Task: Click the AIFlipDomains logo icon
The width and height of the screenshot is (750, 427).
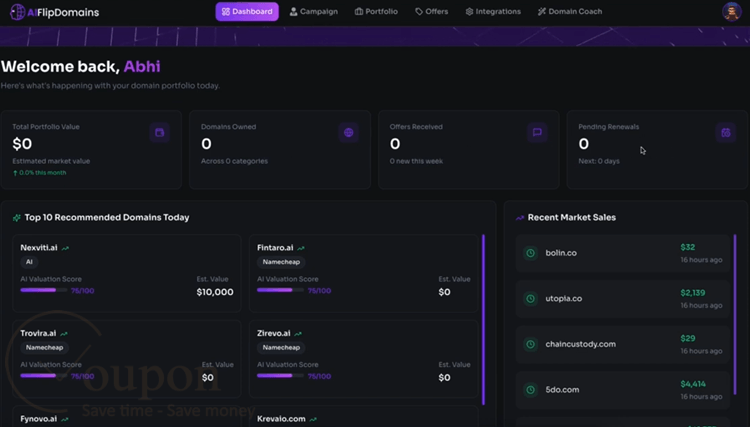Action: pyautogui.click(x=17, y=12)
